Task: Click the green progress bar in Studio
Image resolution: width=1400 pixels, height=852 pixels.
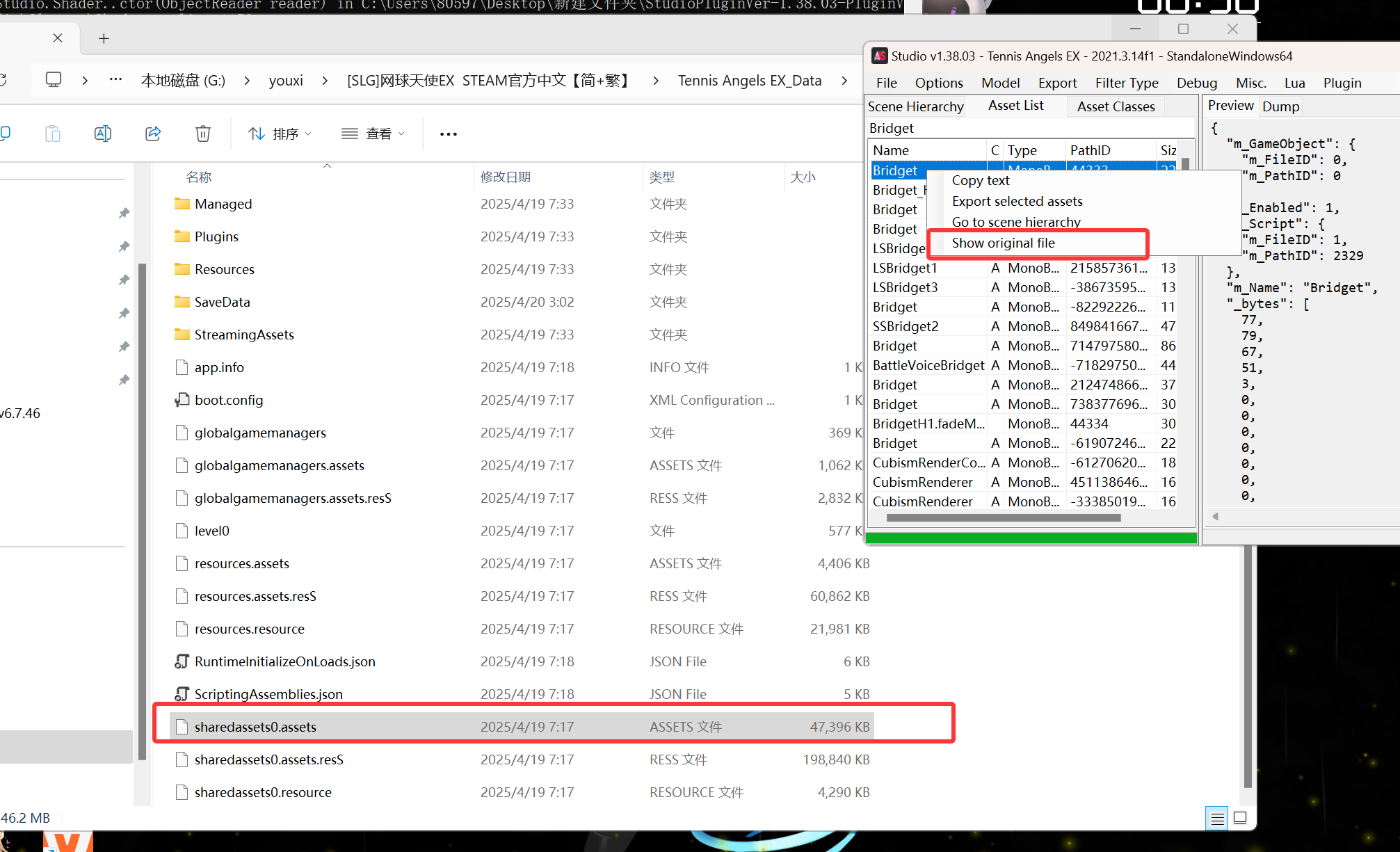Action: click(x=1031, y=538)
